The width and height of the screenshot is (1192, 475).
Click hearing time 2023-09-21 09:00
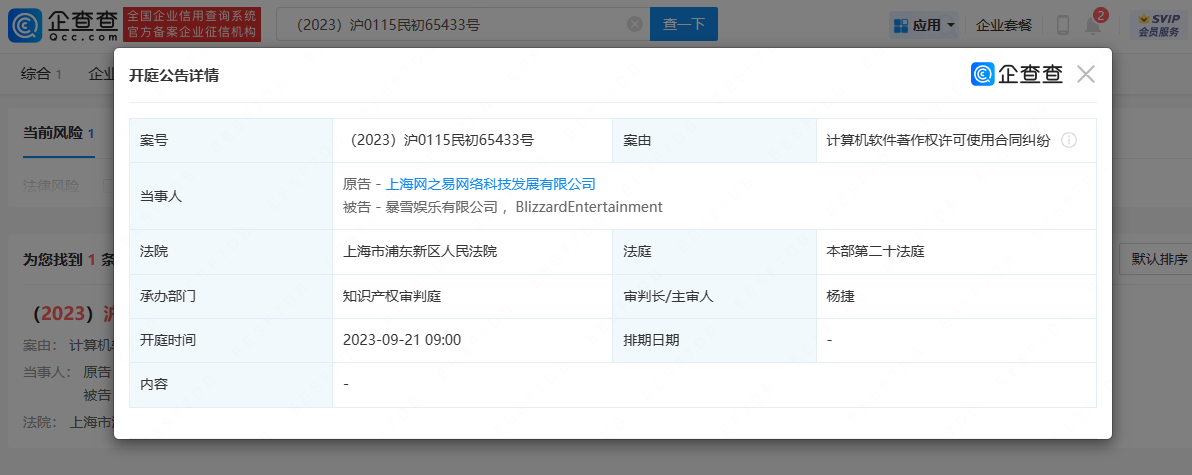click(402, 340)
